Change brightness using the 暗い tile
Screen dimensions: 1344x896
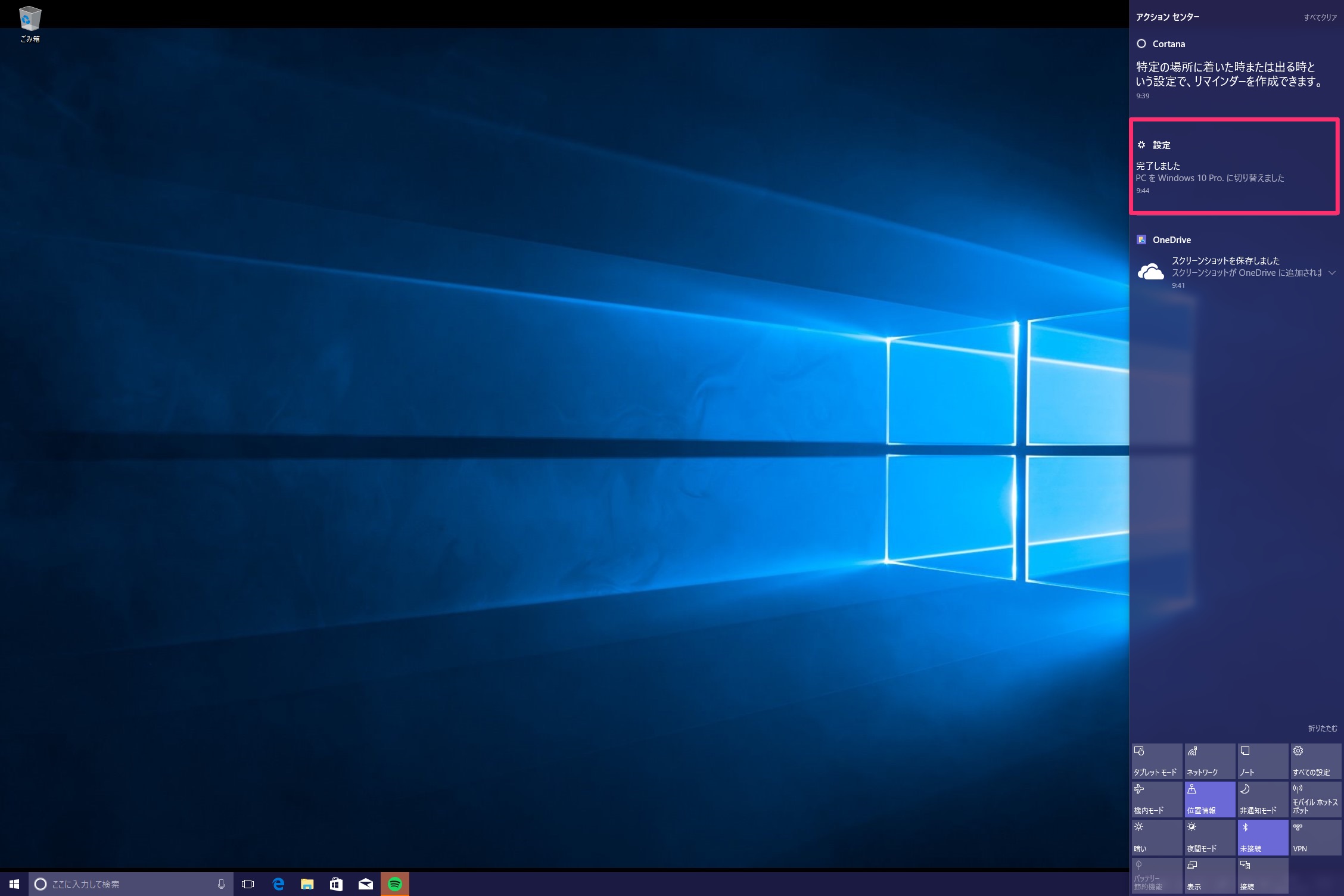click(x=1157, y=837)
